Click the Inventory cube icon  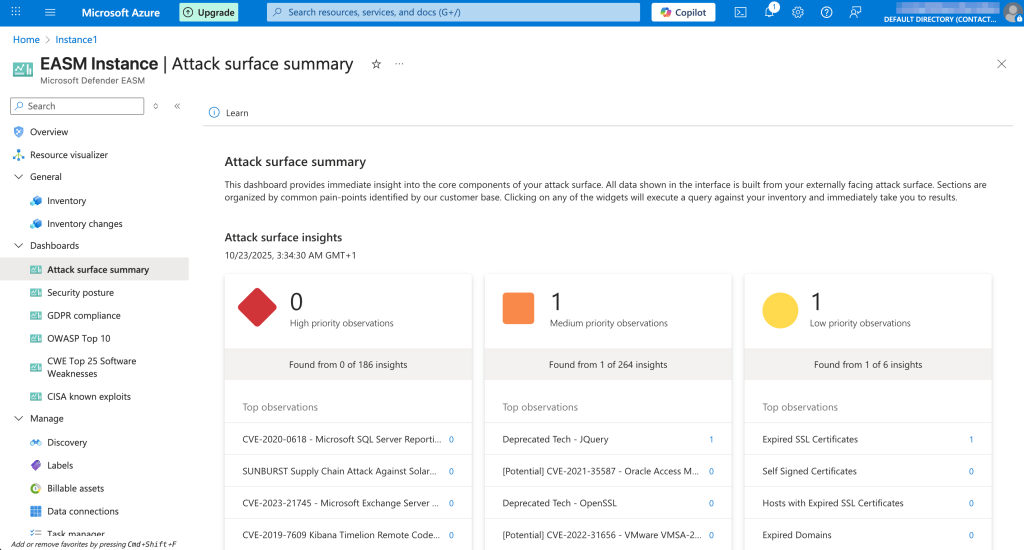36,201
